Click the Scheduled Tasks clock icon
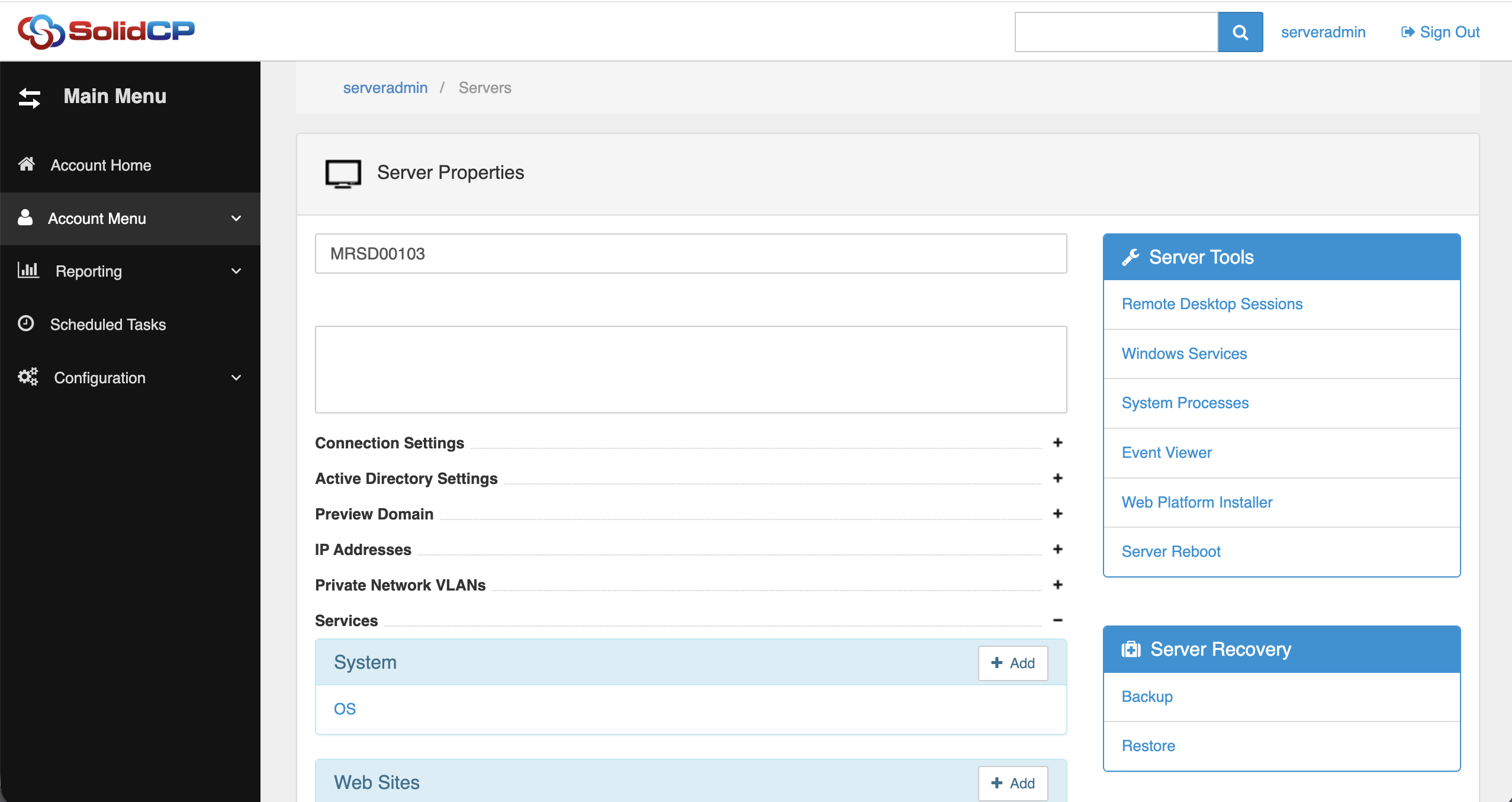1512x802 pixels. tap(26, 323)
